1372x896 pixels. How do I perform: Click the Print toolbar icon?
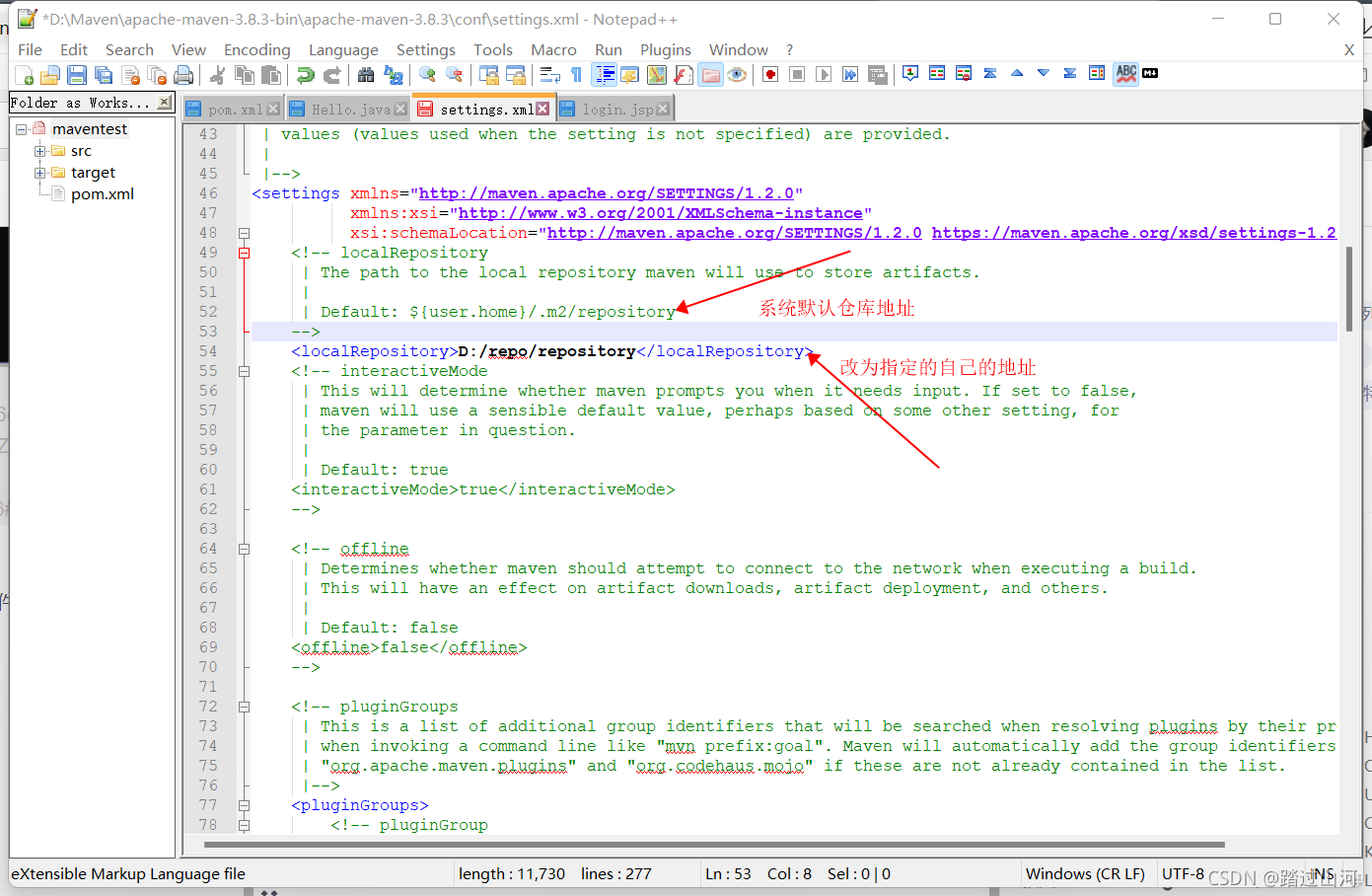pos(183,75)
